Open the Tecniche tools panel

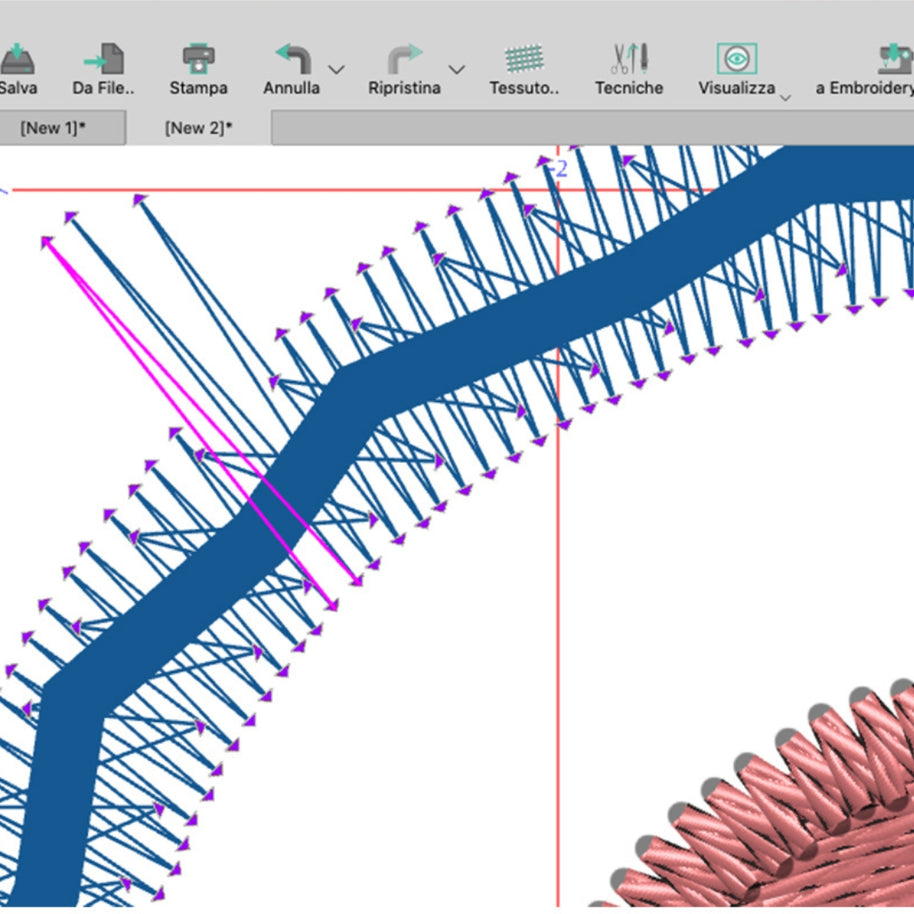click(629, 60)
